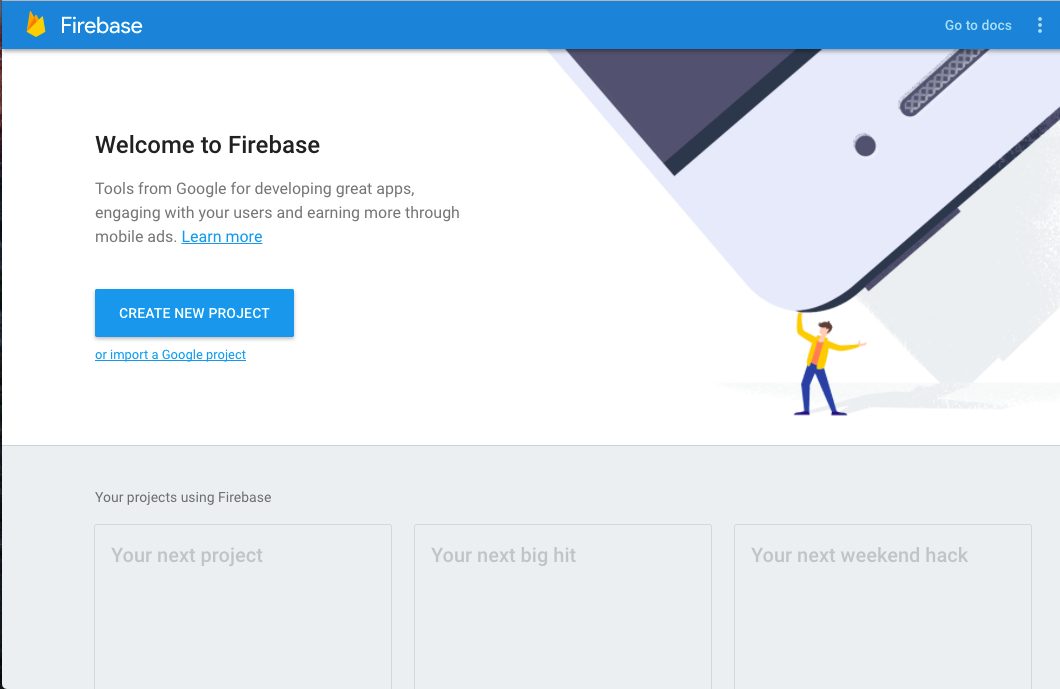Screen dimensions: 1060x689
Task: Select 'or import a Google project' link
Action: 170,354
